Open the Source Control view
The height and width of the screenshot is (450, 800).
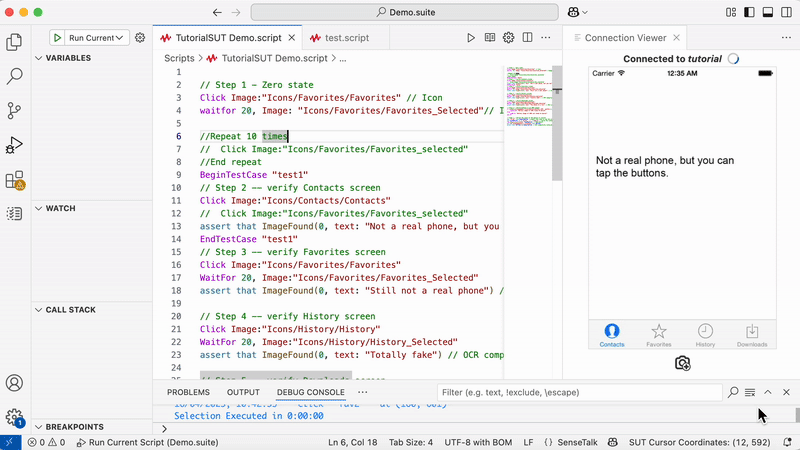(15, 110)
